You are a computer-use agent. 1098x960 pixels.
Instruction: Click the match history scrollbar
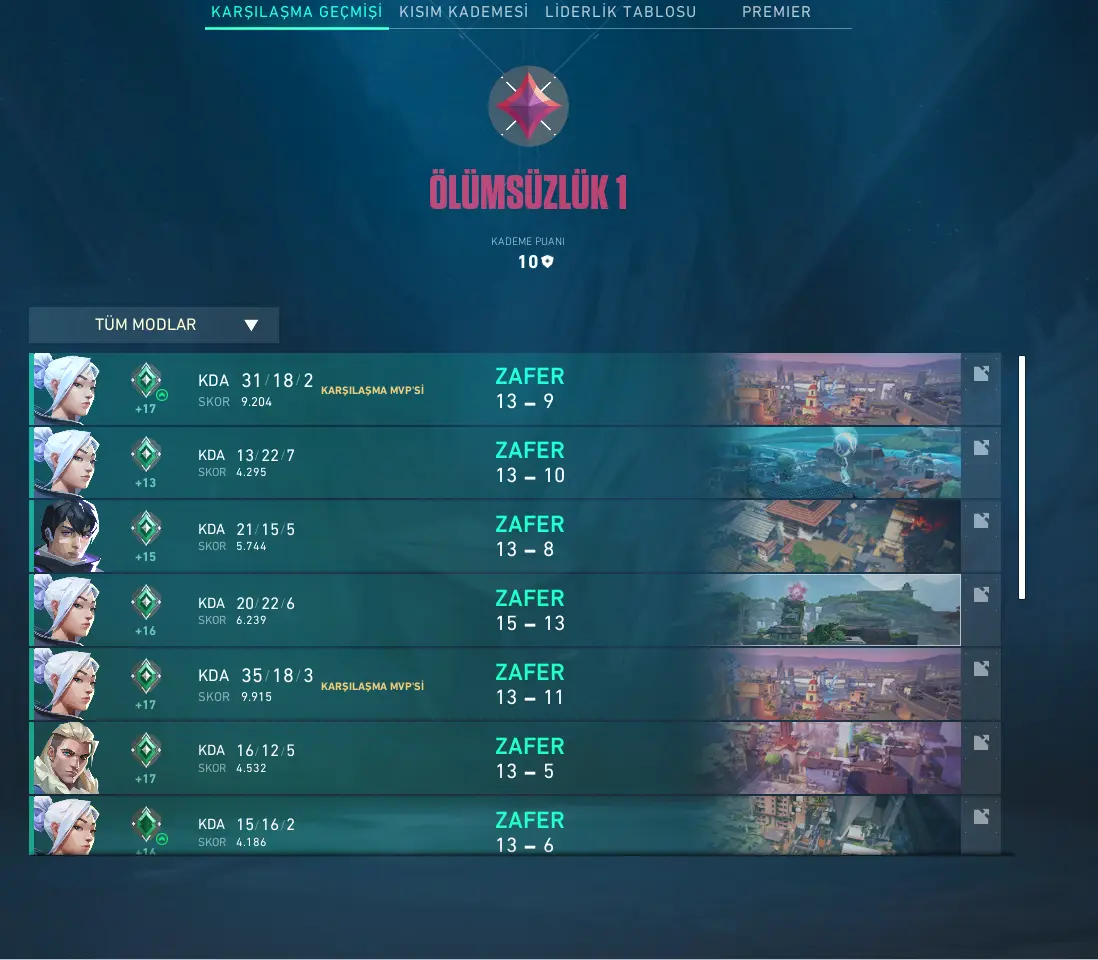(x=1022, y=478)
